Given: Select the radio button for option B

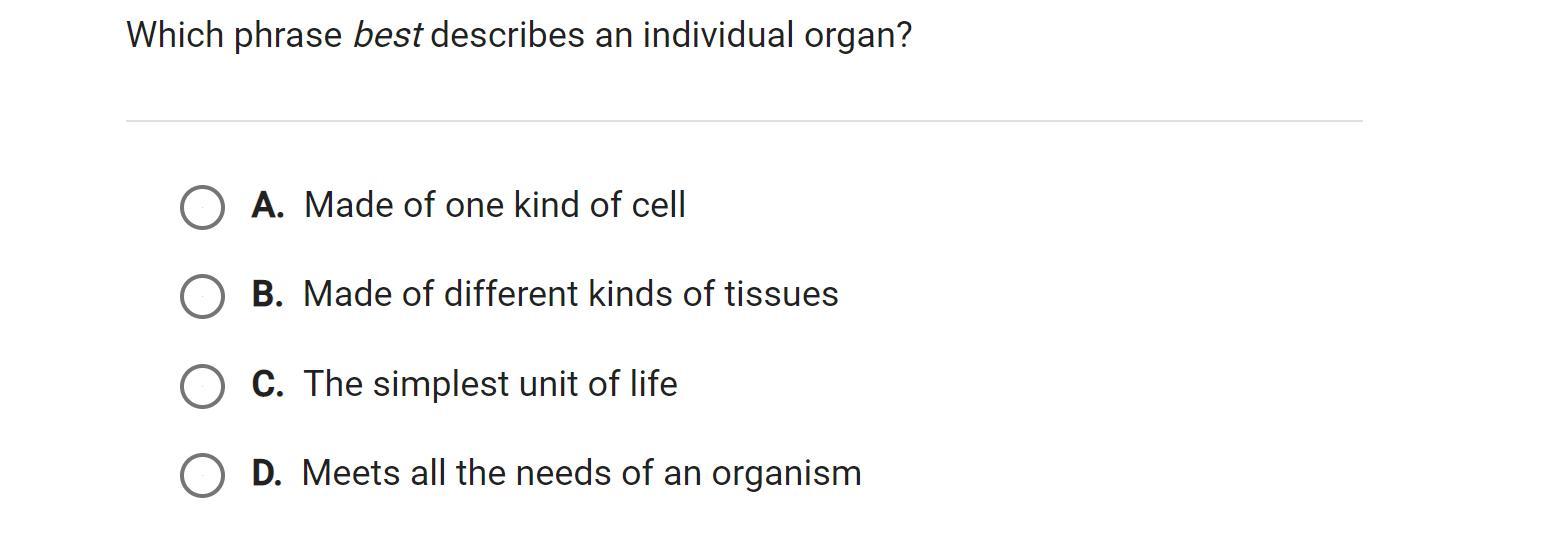Looking at the screenshot, I should point(202,296).
